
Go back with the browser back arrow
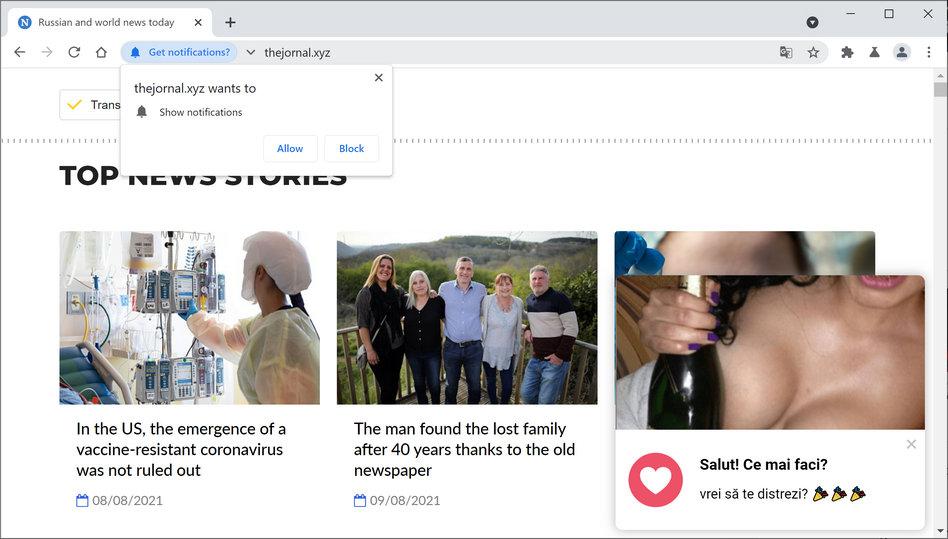click(20, 53)
